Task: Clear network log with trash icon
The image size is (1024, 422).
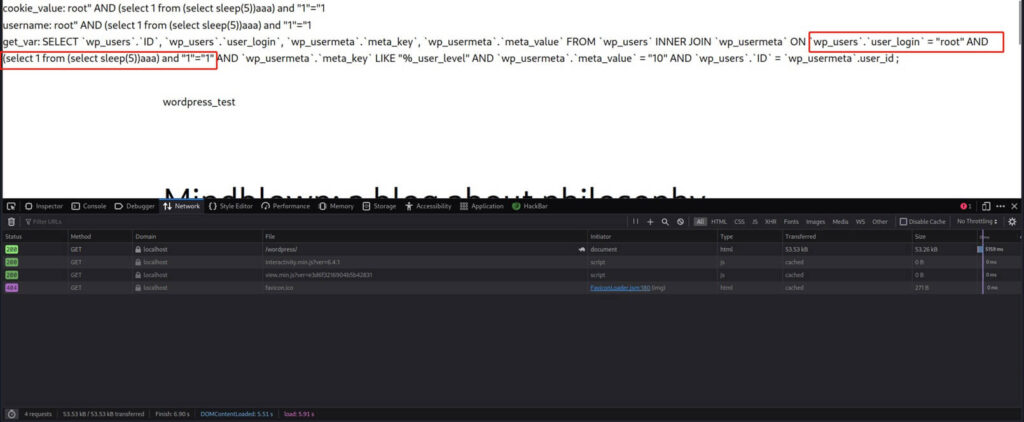Action: coord(11,222)
